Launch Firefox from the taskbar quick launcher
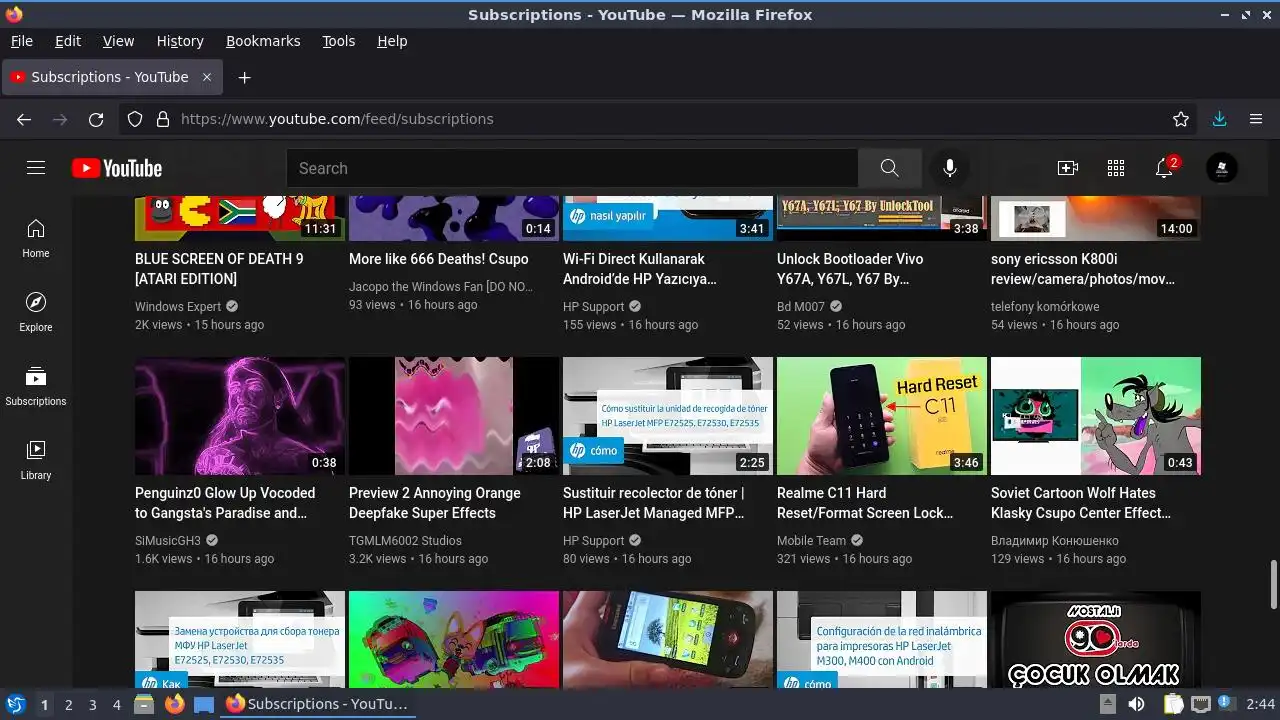The height and width of the screenshot is (720, 1280). [x=174, y=704]
